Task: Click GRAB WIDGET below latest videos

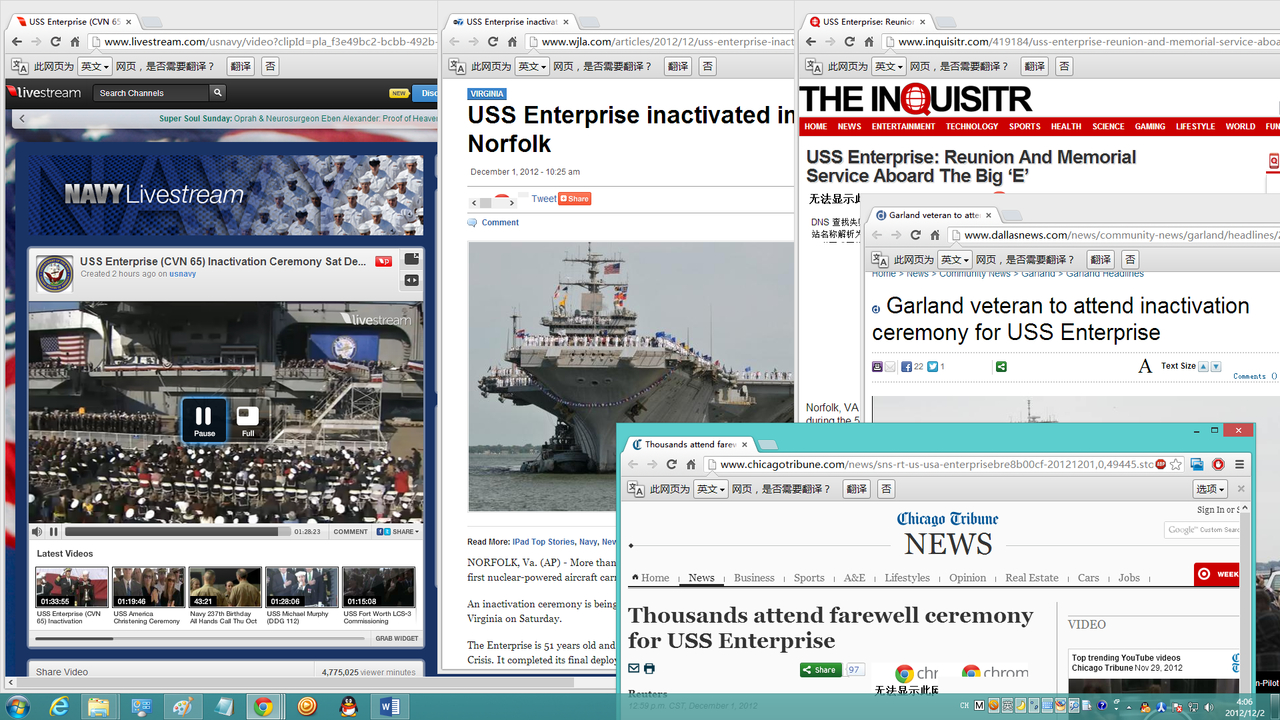Action: tap(397, 638)
